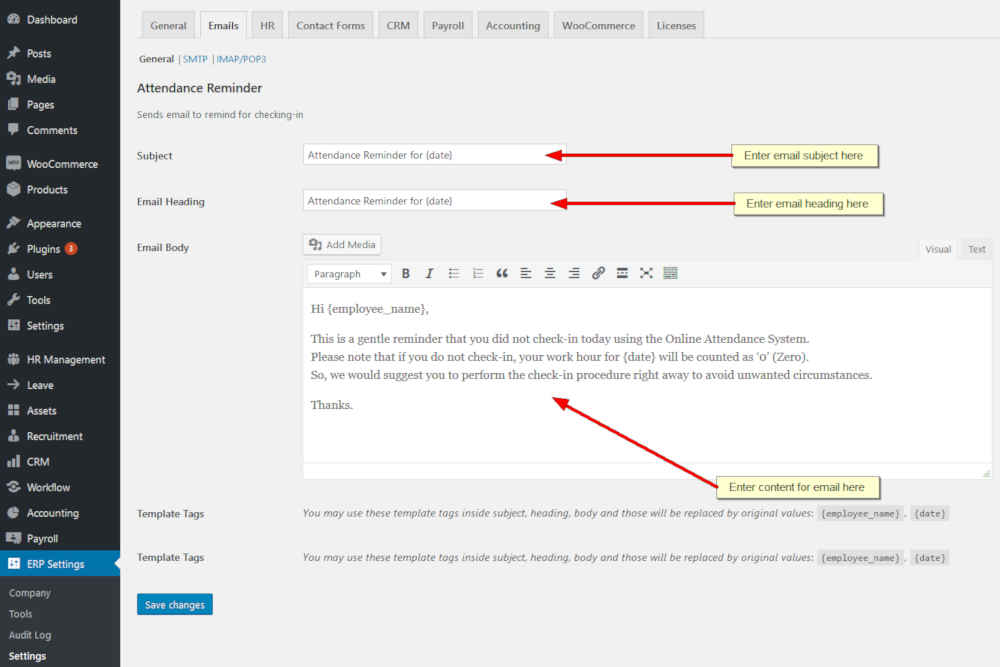Click the insert link icon
This screenshot has height=667, width=1000.
click(x=598, y=273)
